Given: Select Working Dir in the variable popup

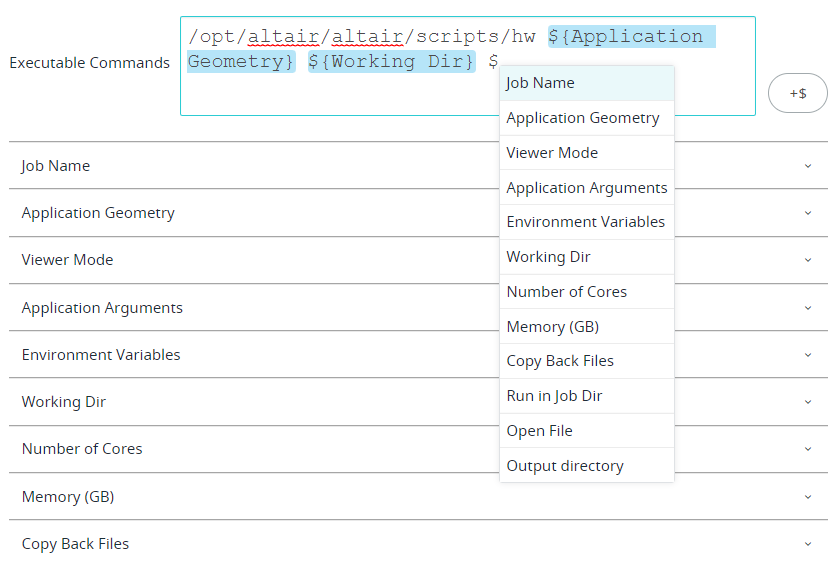Looking at the screenshot, I should click(x=586, y=257).
